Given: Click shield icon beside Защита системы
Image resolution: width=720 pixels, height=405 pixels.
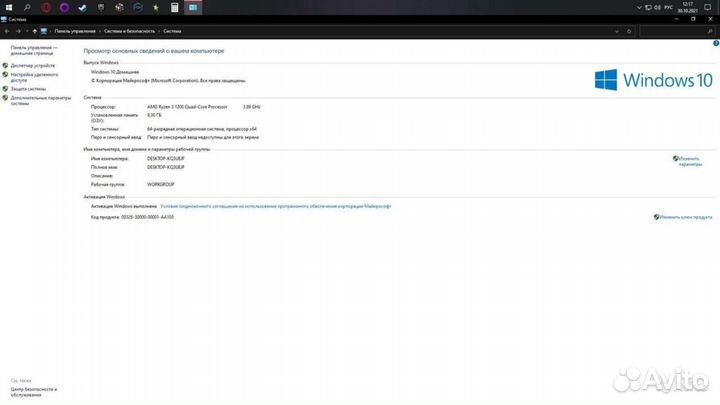Looking at the screenshot, I should 6,89.
